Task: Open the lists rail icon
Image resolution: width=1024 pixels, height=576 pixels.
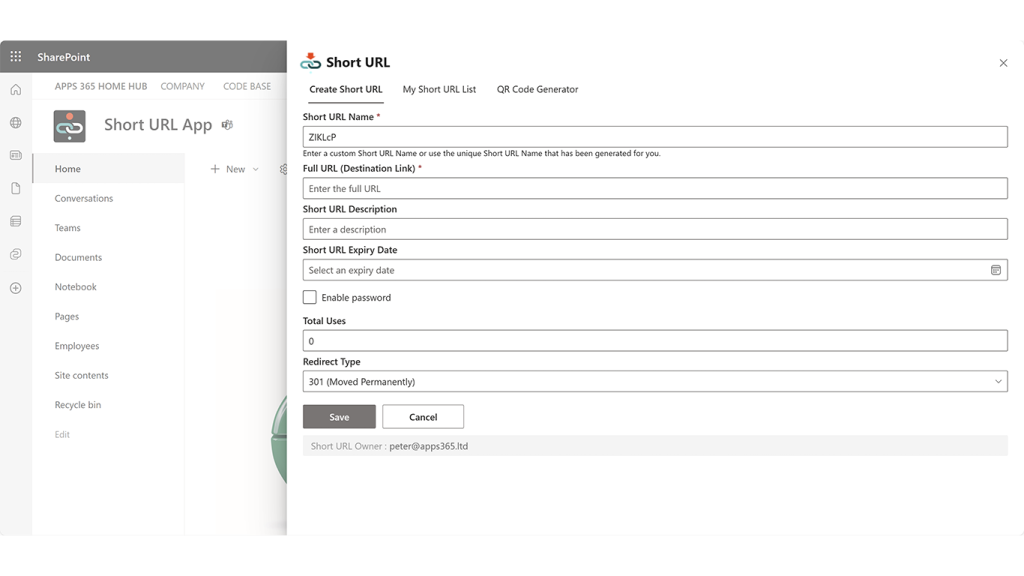Action: pyautogui.click(x=16, y=221)
